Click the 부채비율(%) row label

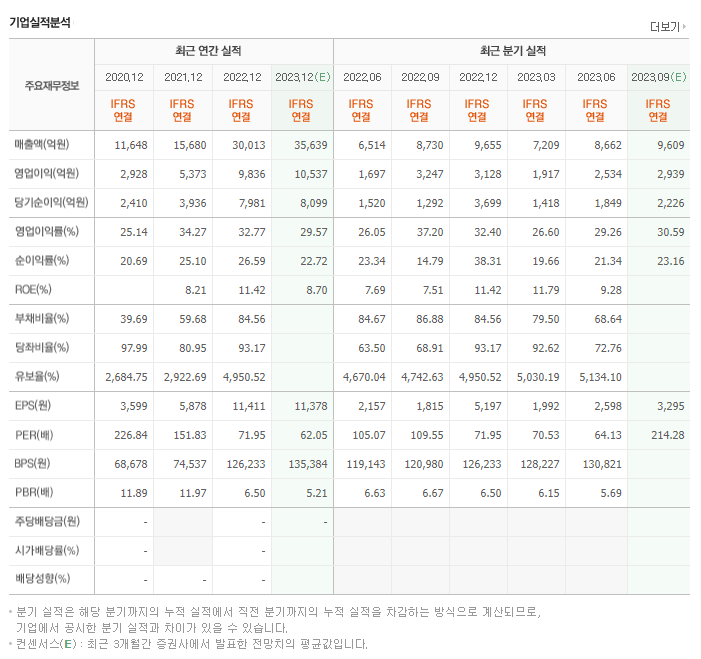42,319
